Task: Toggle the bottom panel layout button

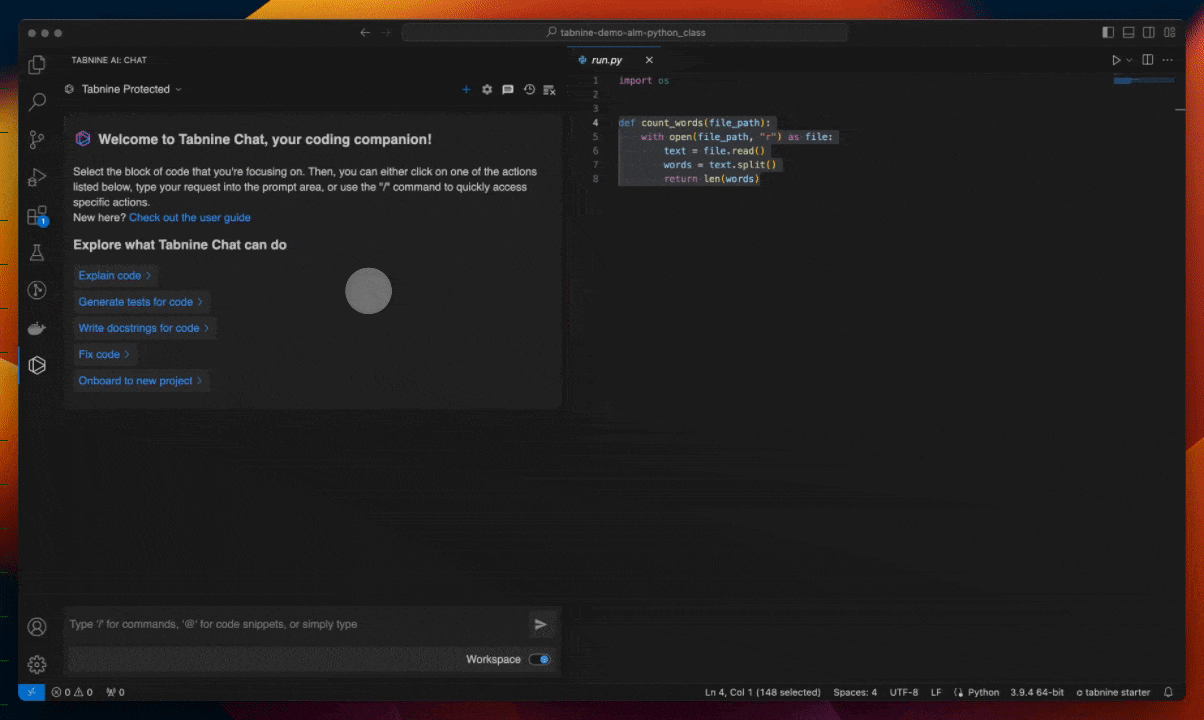Action: [1129, 32]
